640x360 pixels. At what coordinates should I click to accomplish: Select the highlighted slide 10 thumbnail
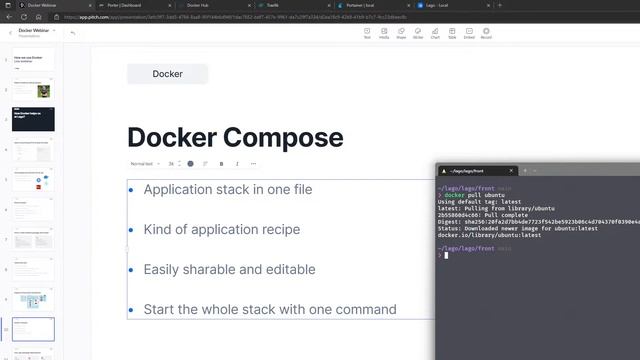pyautogui.click(x=33, y=329)
